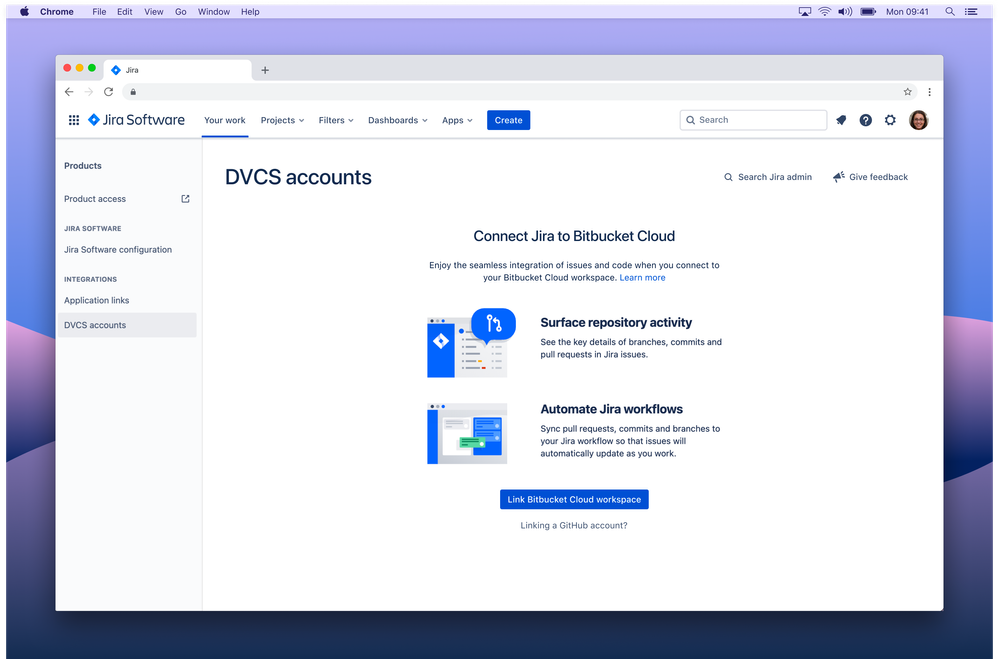Click the AirPlay display icon
The image size is (999, 659).
pyautogui.click(x=805, y=11)
